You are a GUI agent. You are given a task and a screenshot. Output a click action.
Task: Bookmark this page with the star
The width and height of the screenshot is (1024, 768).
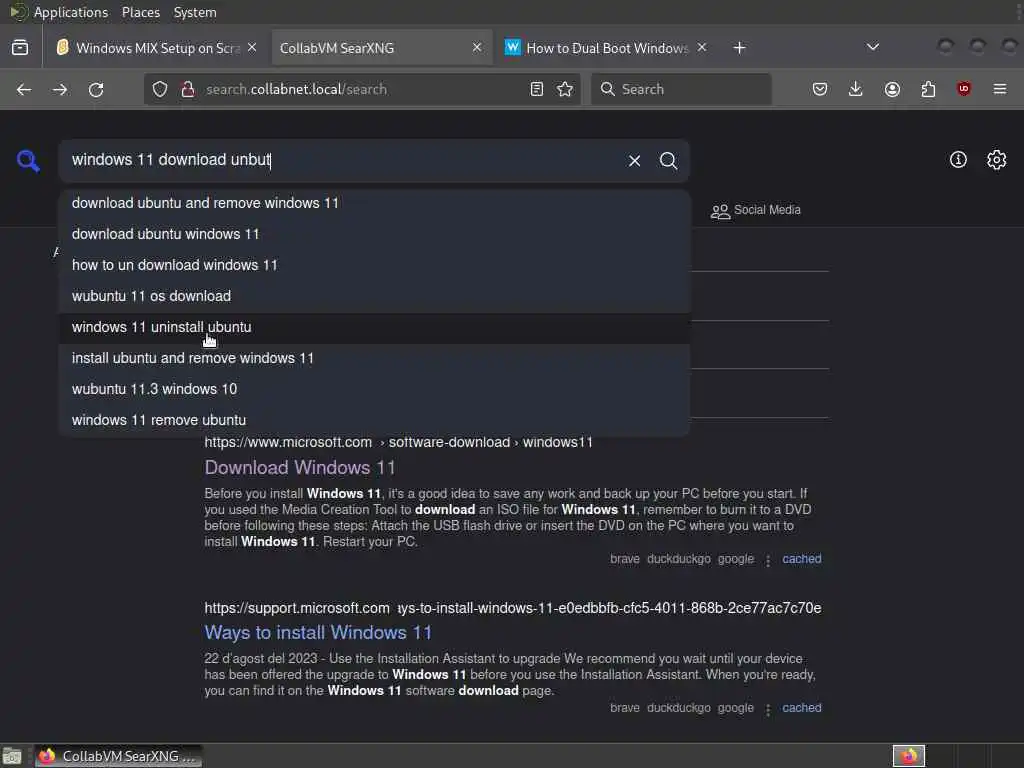point(565,89)
